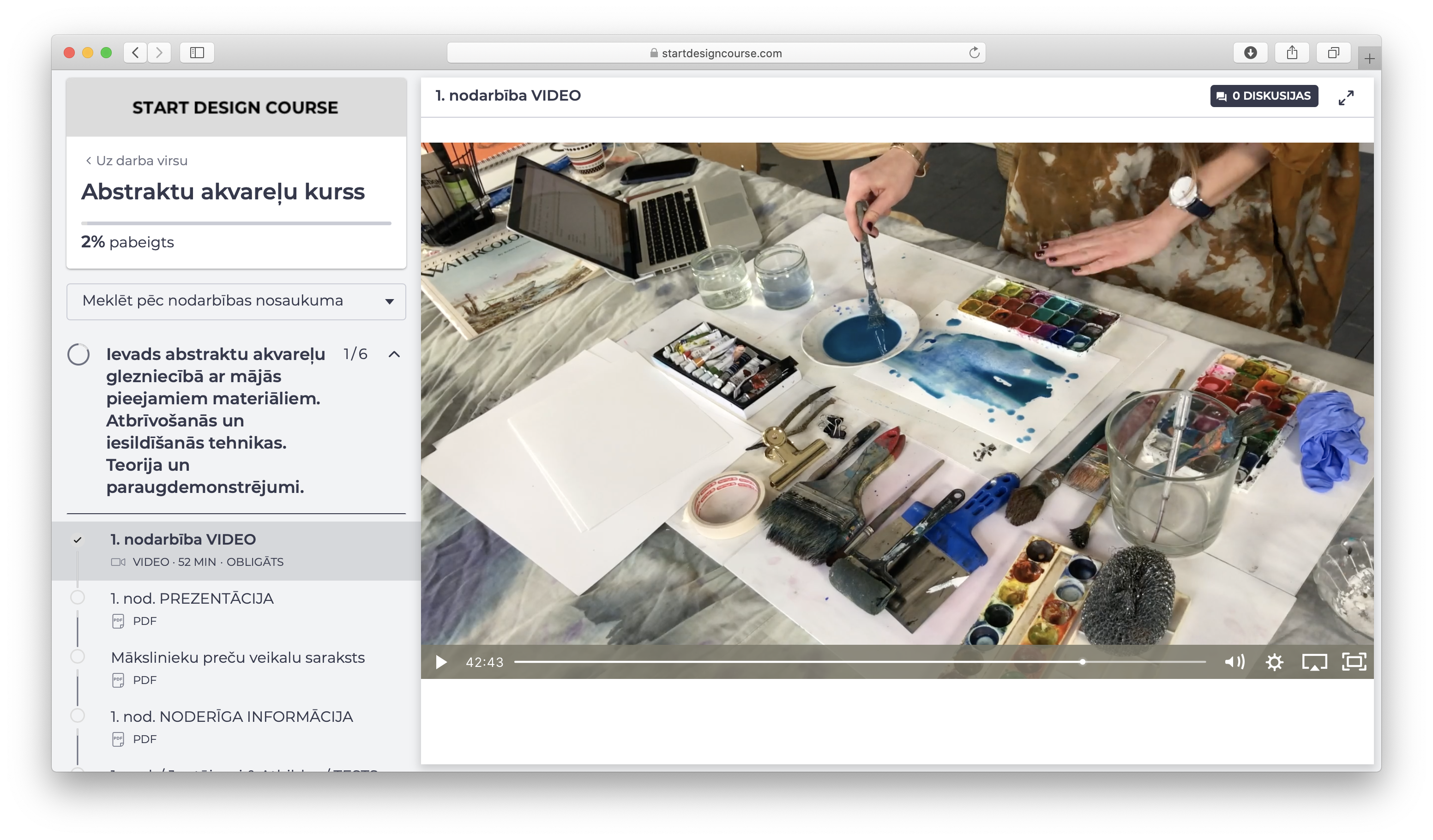
Task: Open Safari share icon
Action: point(1292,53)
